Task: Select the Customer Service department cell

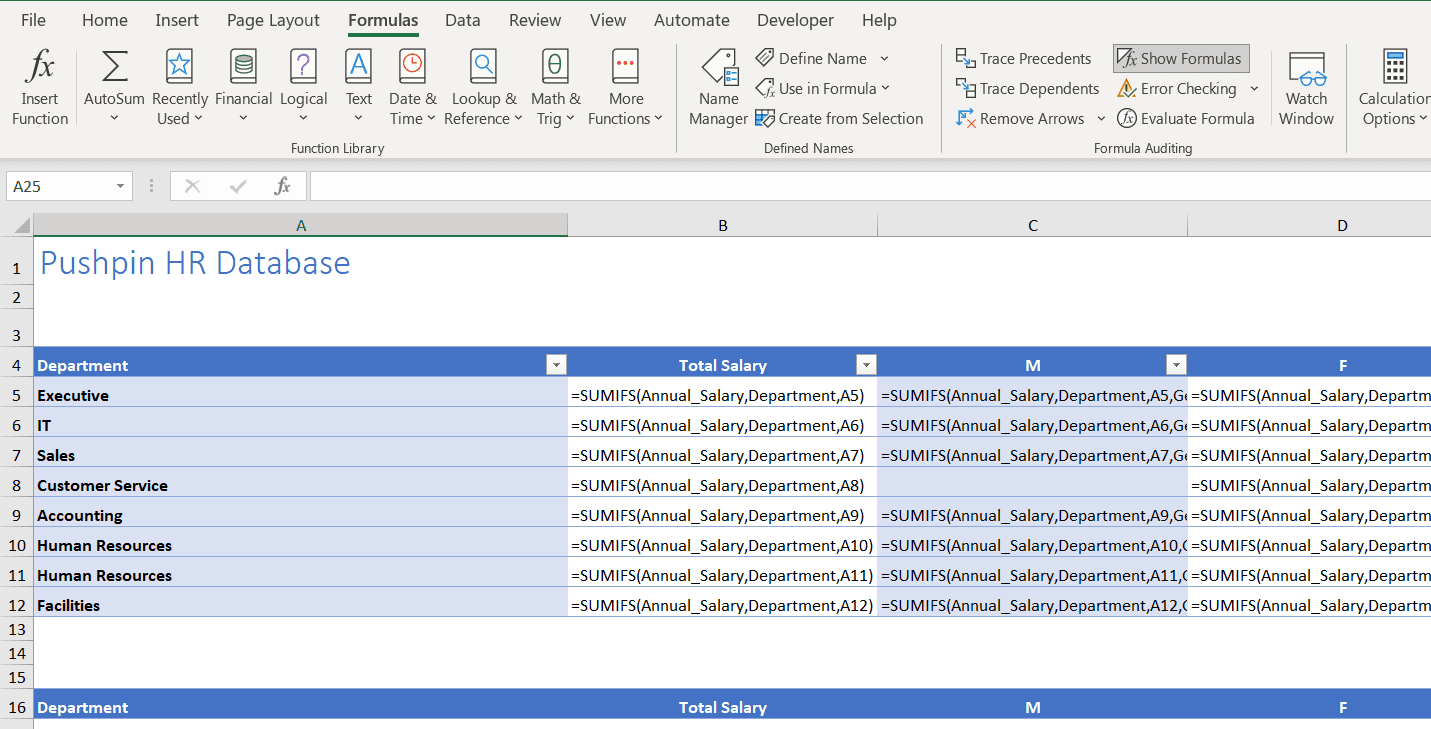Action: click(x=300, y=485)
